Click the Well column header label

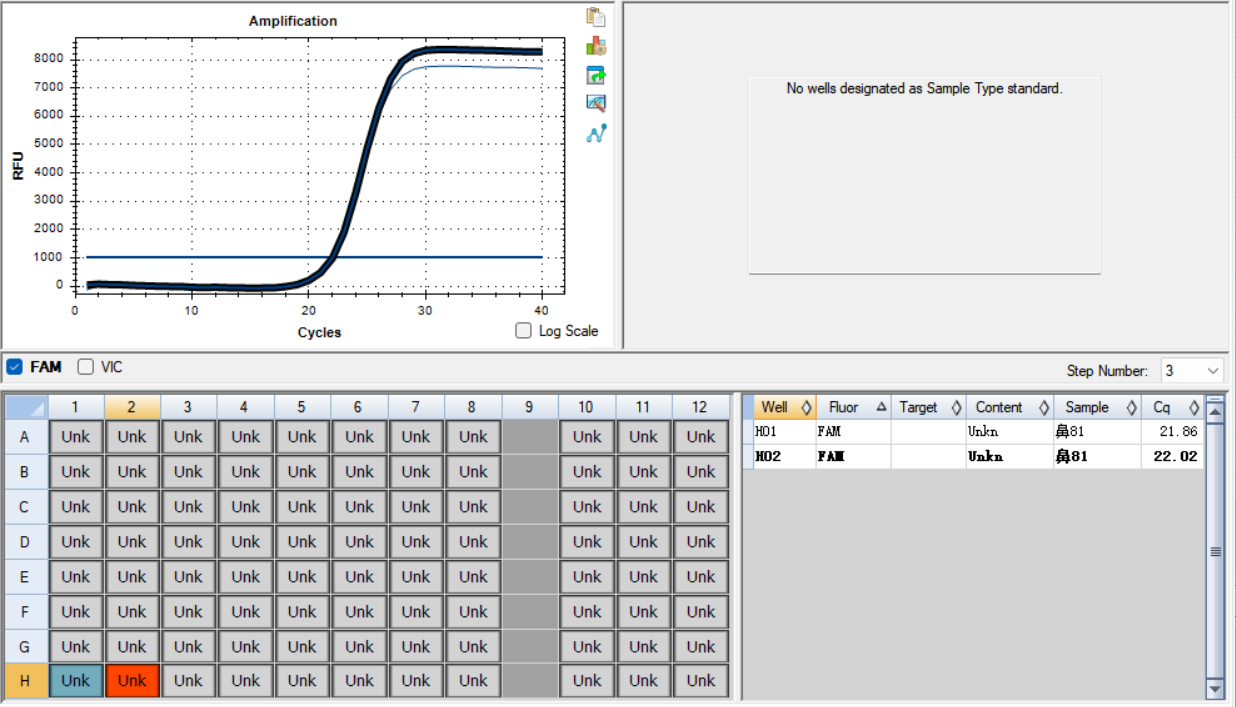point(774,407)
